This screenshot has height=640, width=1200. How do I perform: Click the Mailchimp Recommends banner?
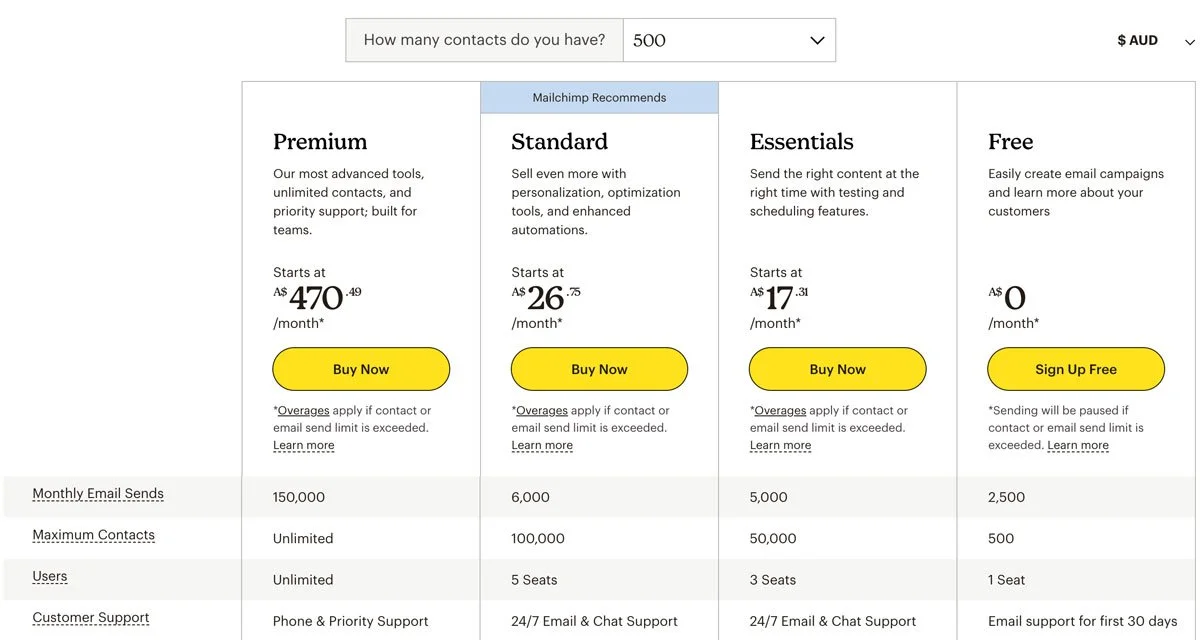(599, 97)
